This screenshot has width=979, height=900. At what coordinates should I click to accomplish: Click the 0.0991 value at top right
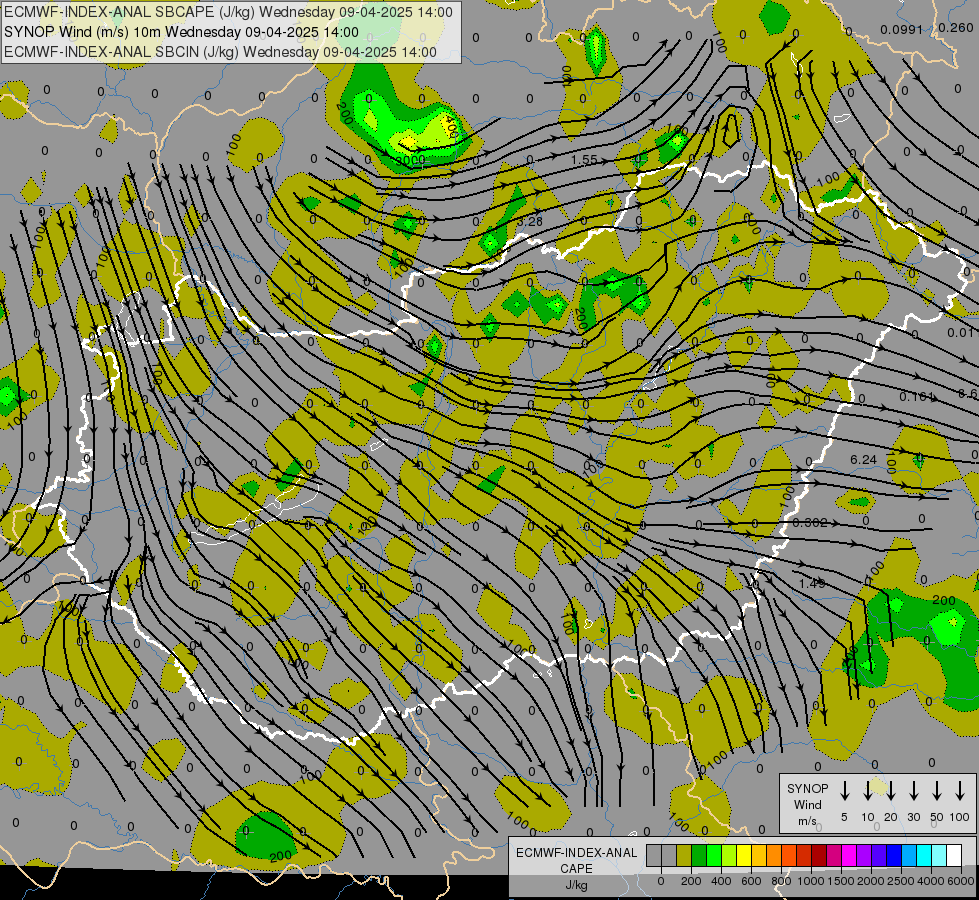(x=901, y=30)
